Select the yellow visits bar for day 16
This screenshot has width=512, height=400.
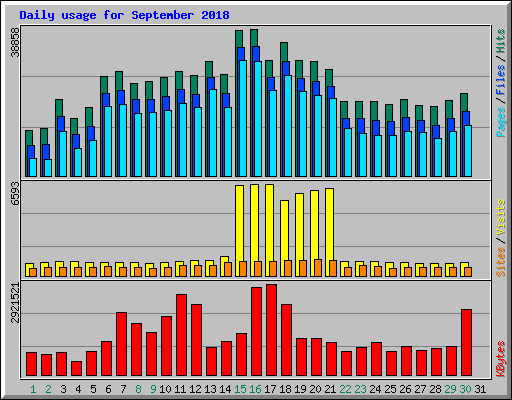pyautogui.click(x=254, y=230)
